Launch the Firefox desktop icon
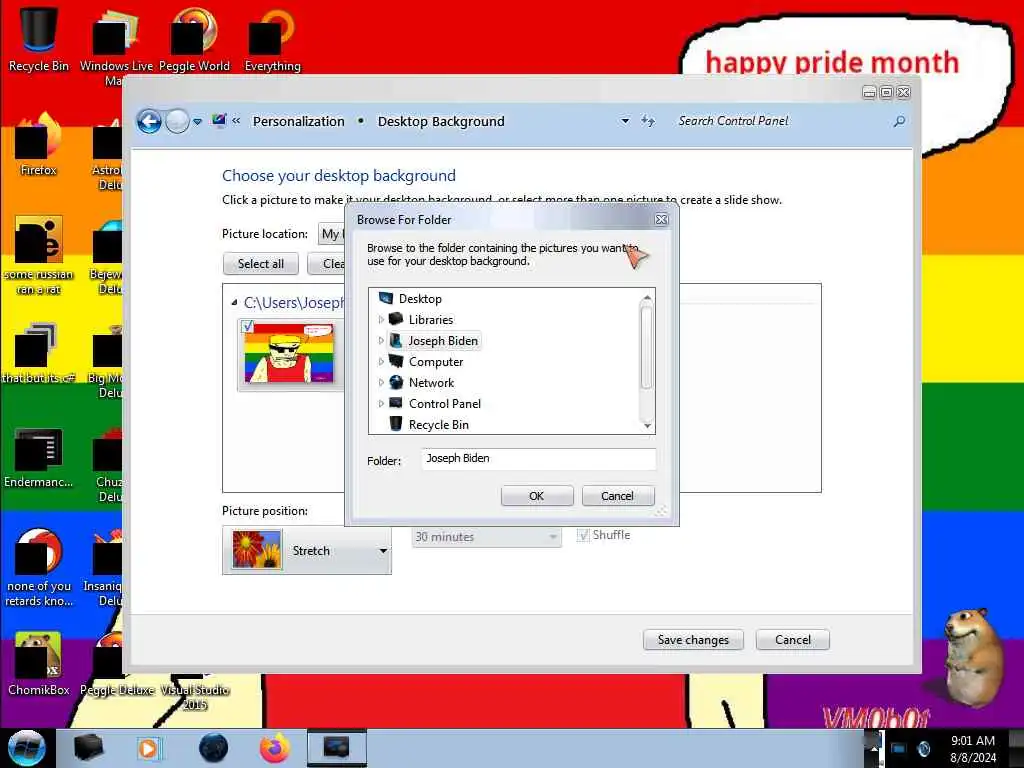The width and height of the screenshot is (1024, 768). pos(39,145)
